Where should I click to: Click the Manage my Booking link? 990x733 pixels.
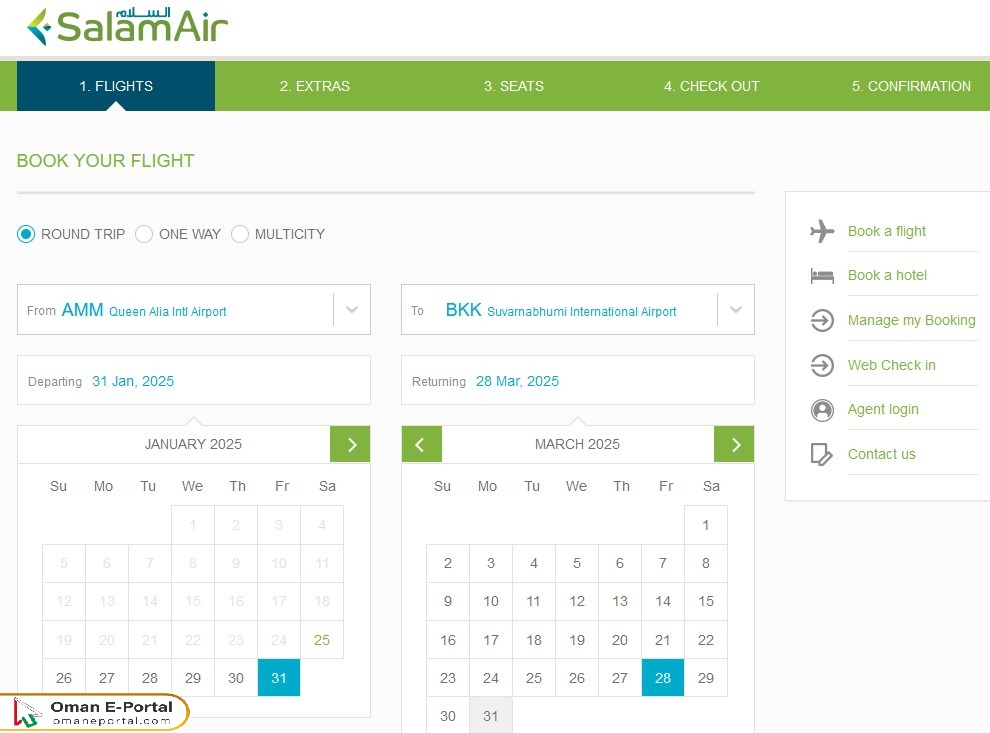pos(912,320)
